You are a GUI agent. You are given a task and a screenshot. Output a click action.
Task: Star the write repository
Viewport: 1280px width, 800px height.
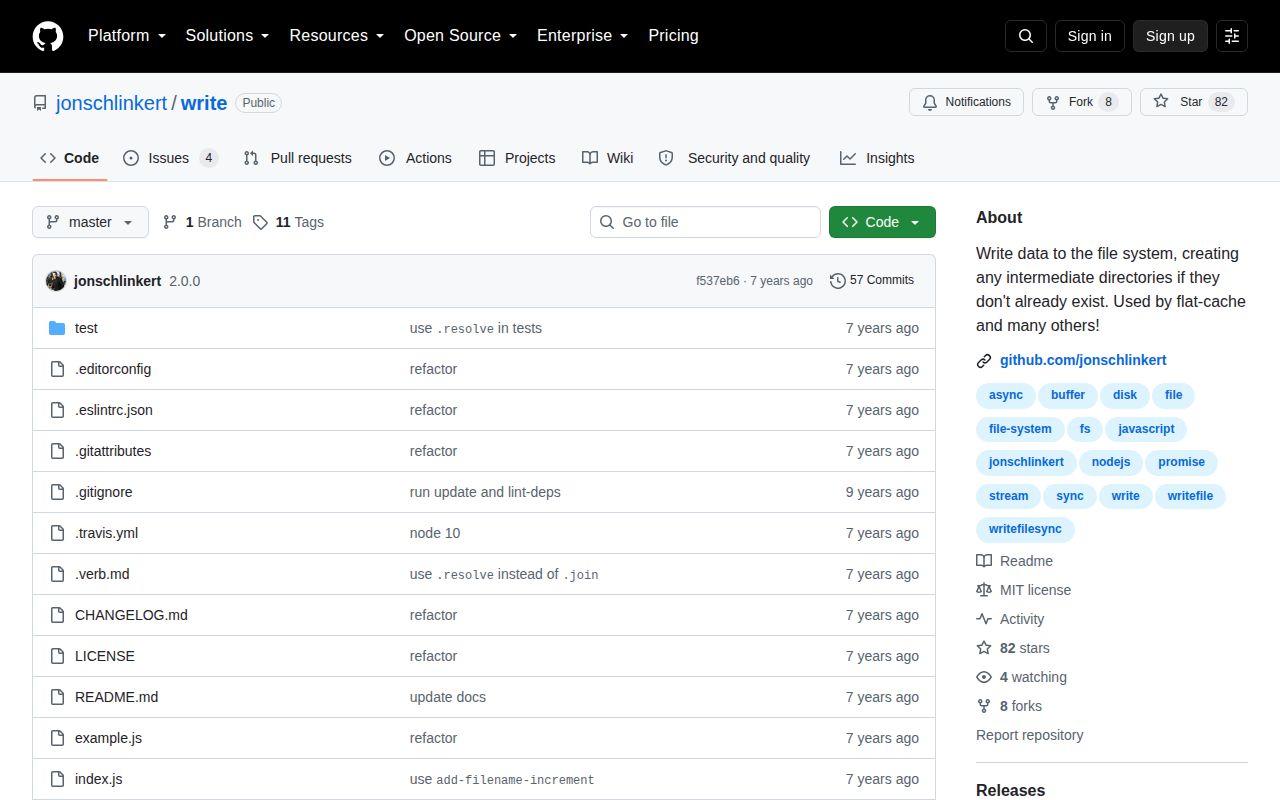[1194, 102]
